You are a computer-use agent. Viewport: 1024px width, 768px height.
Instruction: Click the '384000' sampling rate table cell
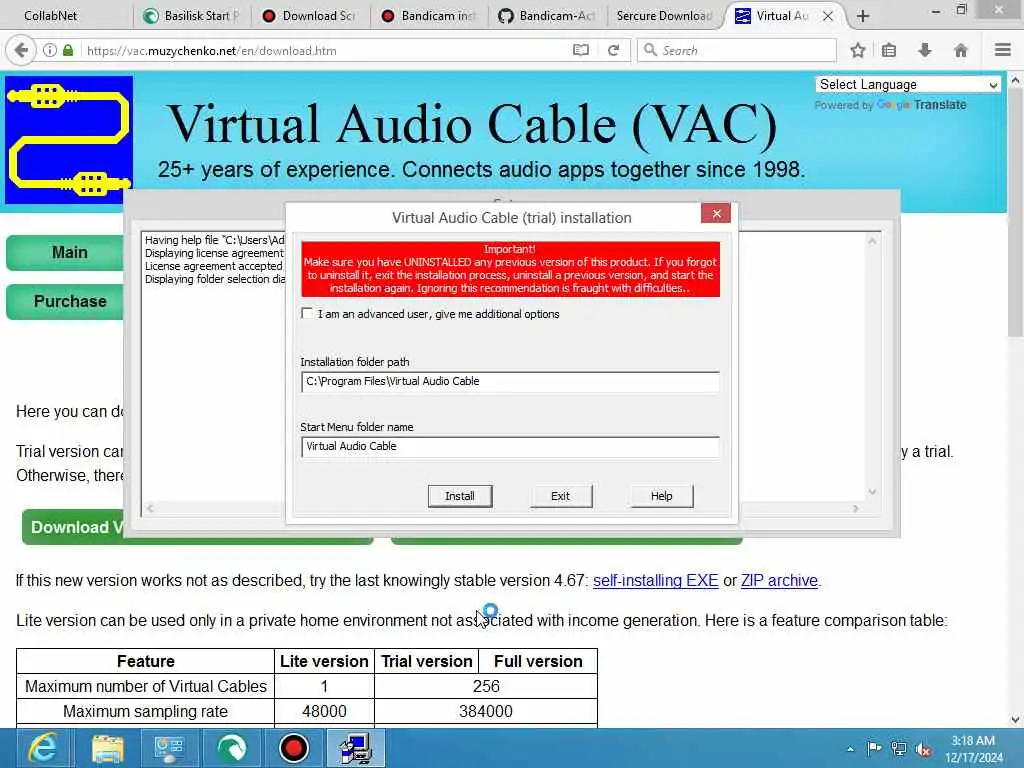(486, 711)
